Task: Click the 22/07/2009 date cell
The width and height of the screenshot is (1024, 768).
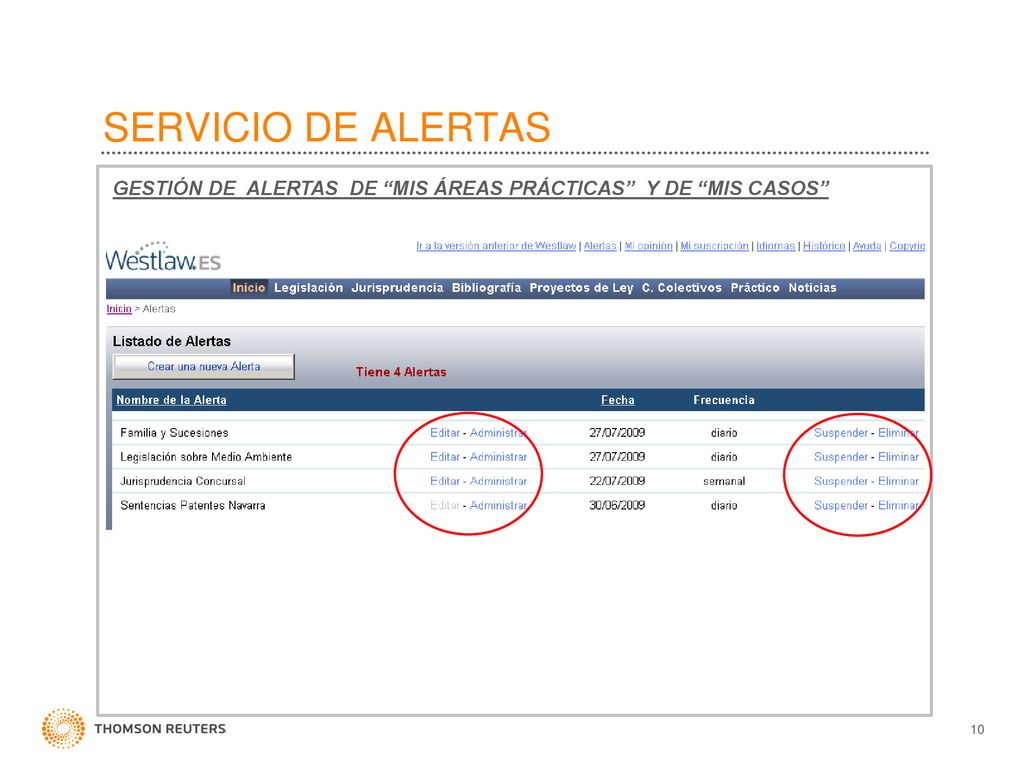Action: [x=617, y=481]
